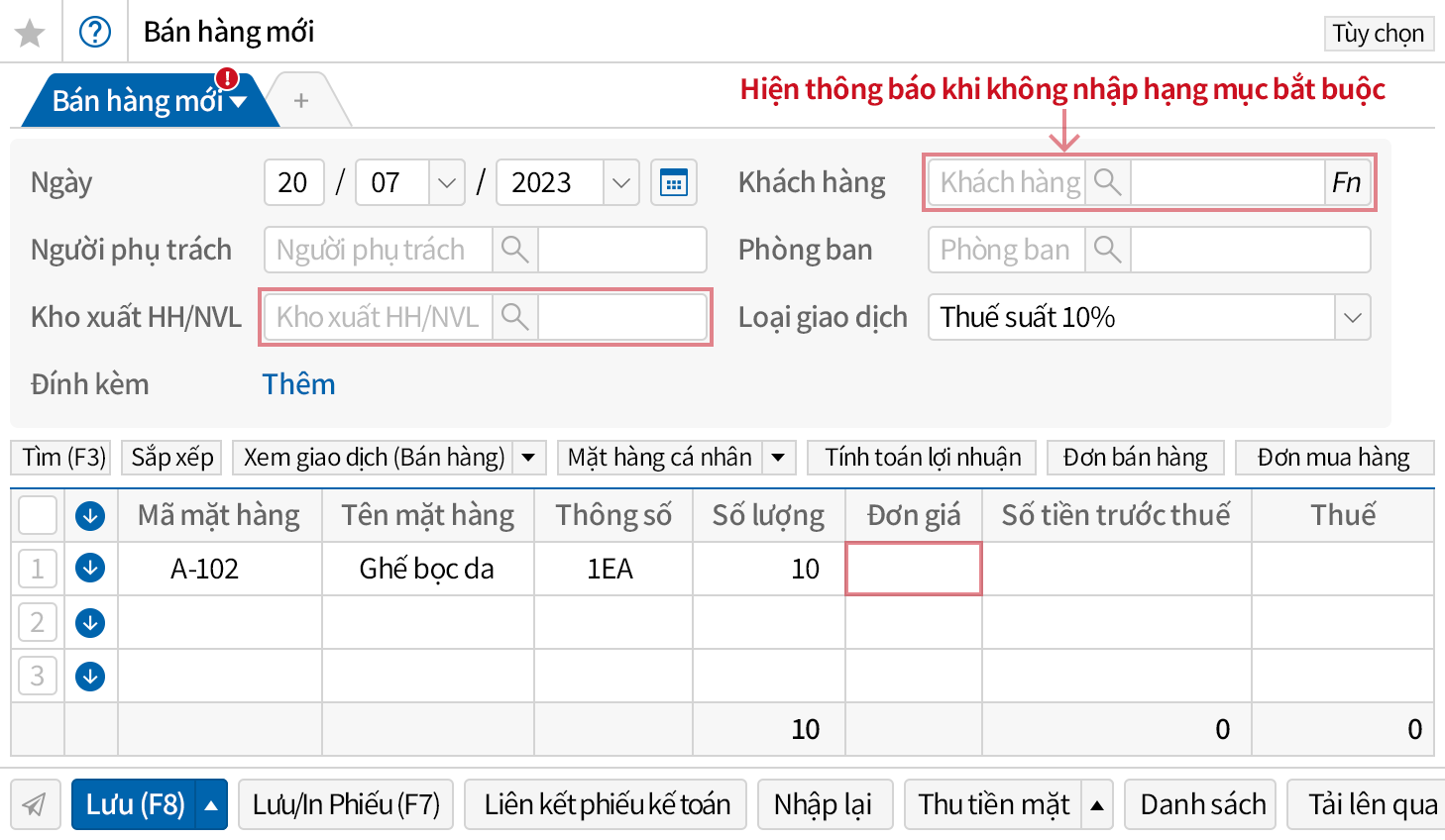
Task: Open the calendar date picker icon
Action: click(674, 183)
